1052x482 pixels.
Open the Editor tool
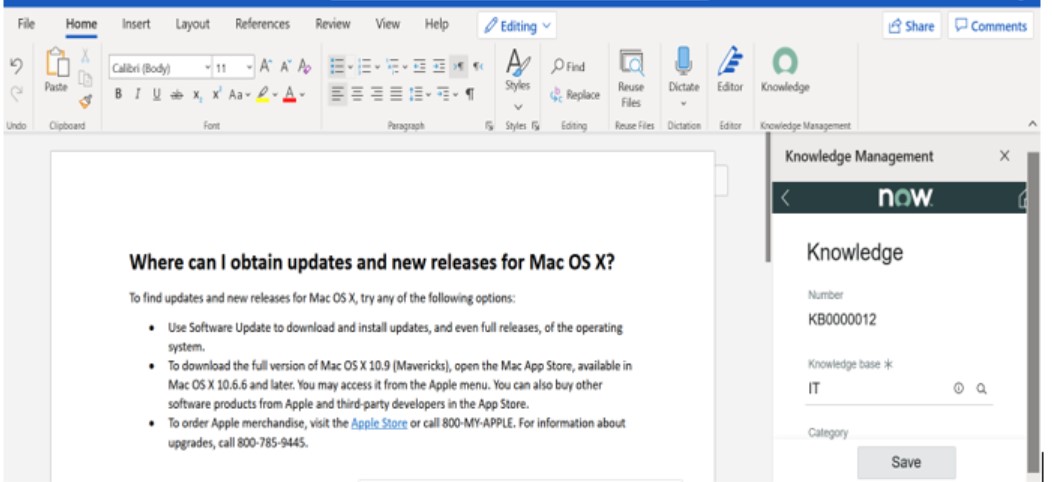730,64
